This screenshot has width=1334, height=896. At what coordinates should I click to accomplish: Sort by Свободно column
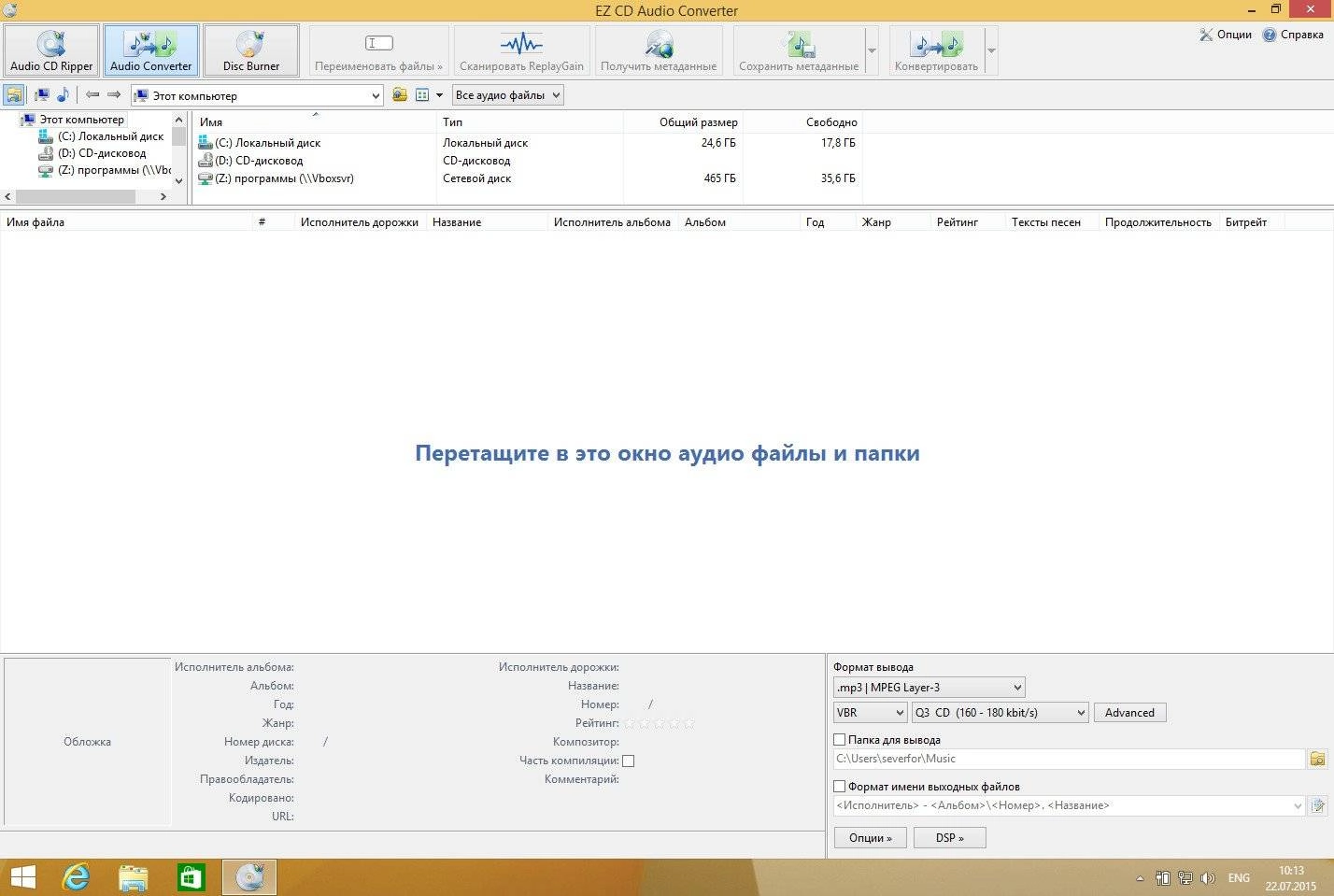(802, 122)
